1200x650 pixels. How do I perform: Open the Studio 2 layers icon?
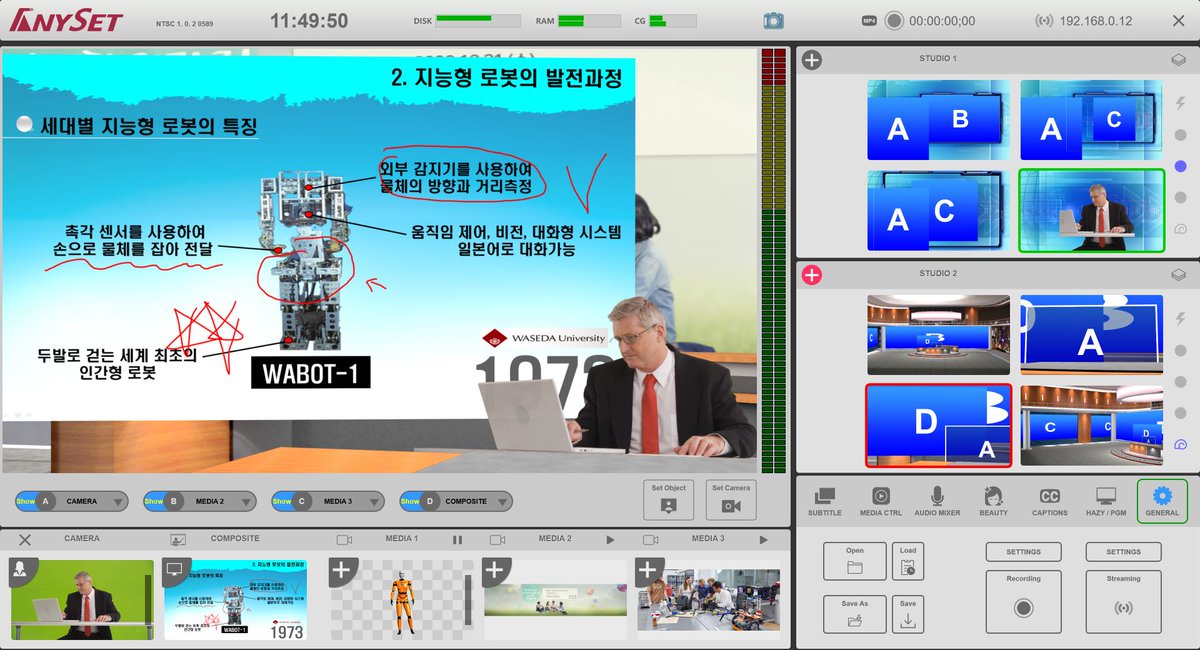tap(1179, 275)
